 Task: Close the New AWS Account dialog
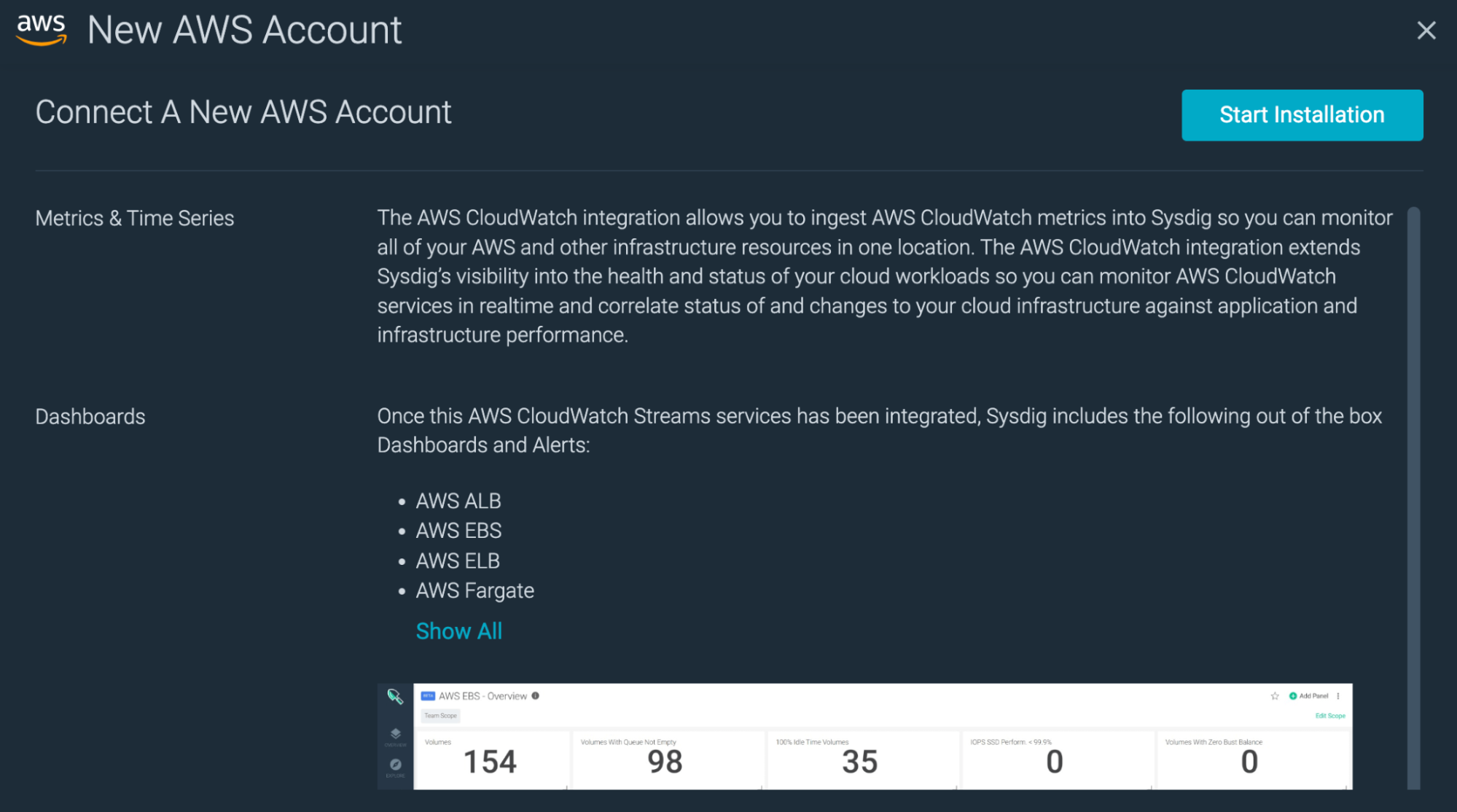point(1426,31)
